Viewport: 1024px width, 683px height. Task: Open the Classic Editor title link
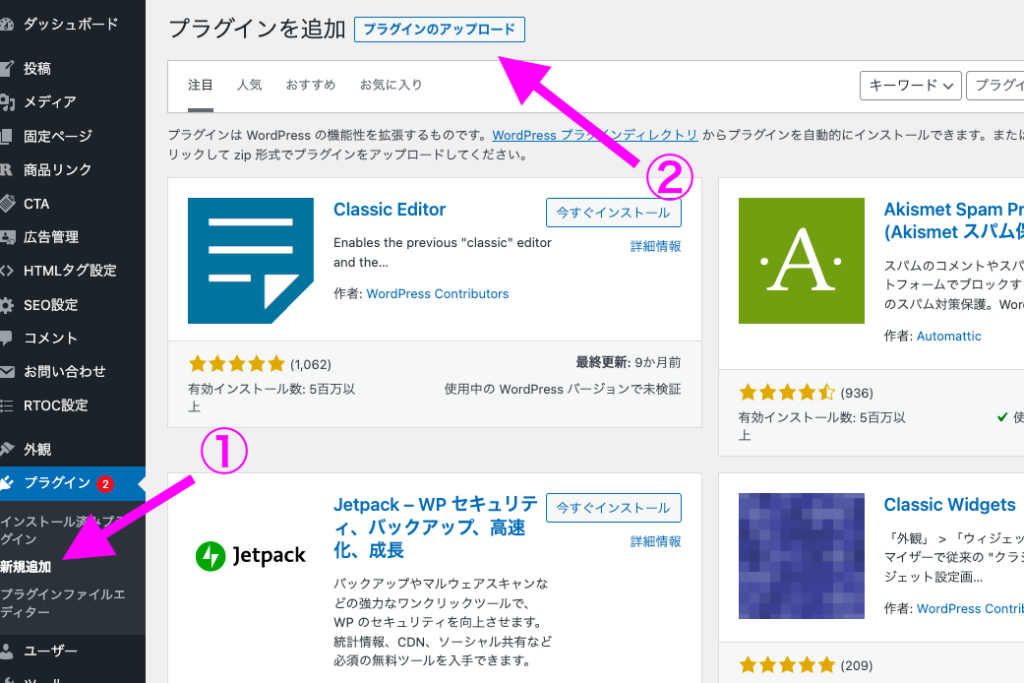point(390,210)
